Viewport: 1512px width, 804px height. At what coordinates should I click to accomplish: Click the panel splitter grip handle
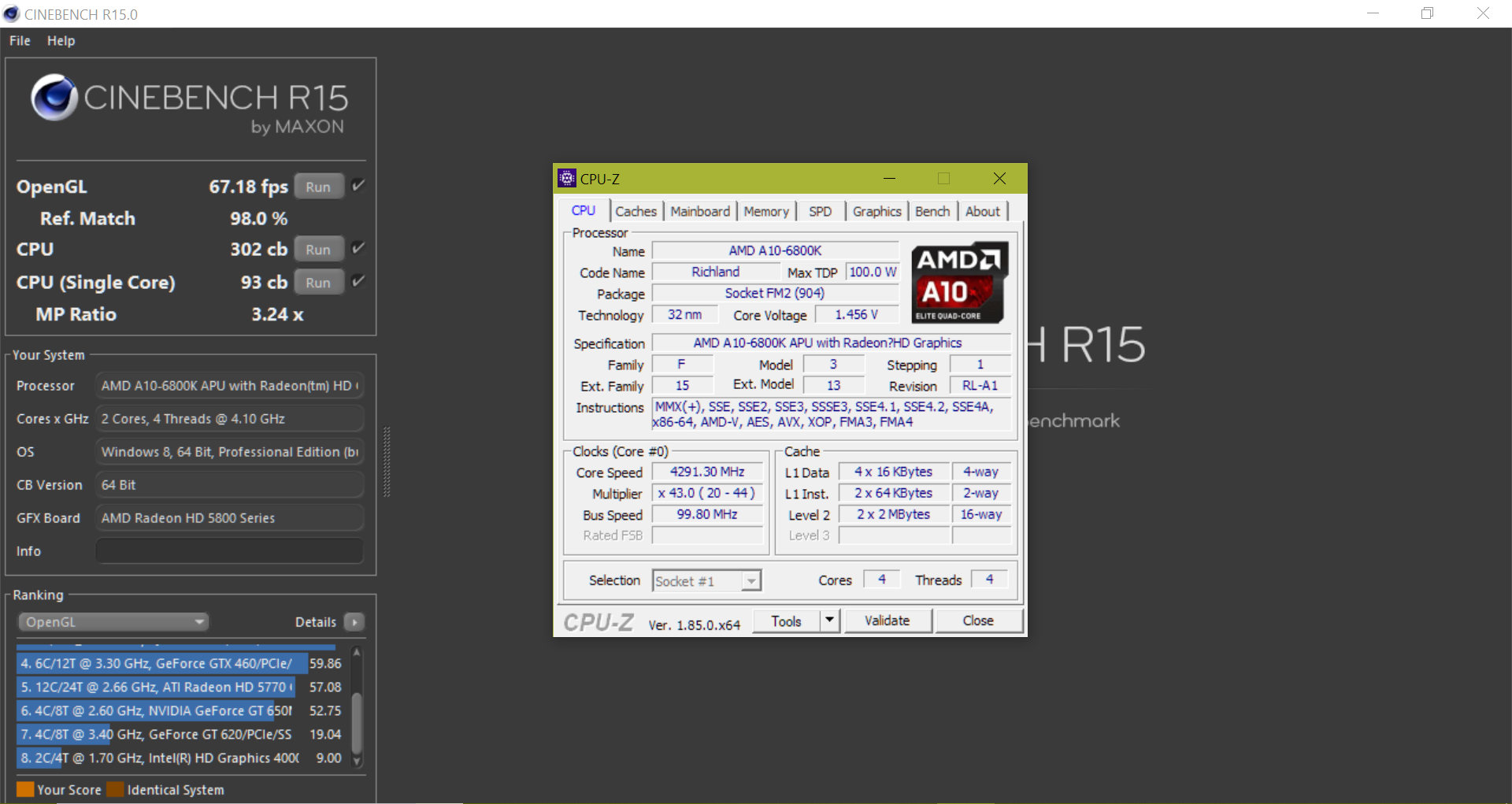pyautogui.click(x=387, y=462)
